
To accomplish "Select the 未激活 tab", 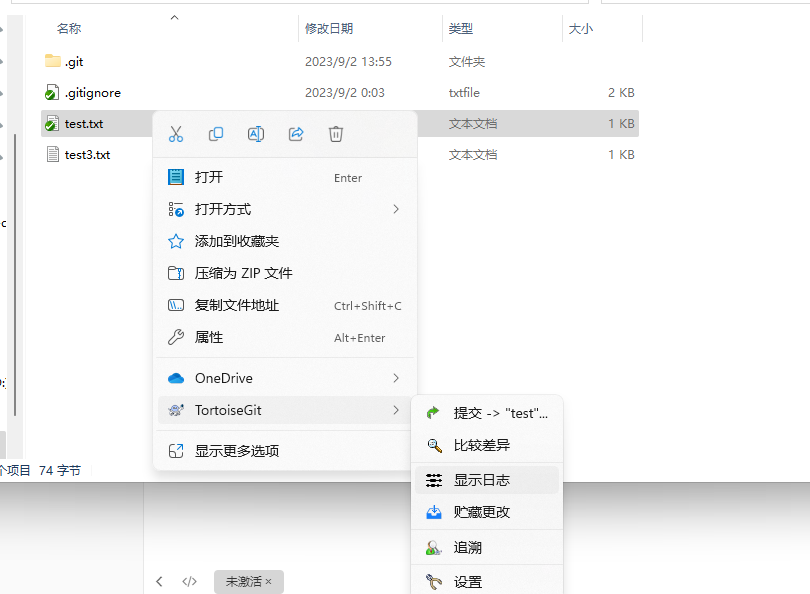I will click(248, 582).
